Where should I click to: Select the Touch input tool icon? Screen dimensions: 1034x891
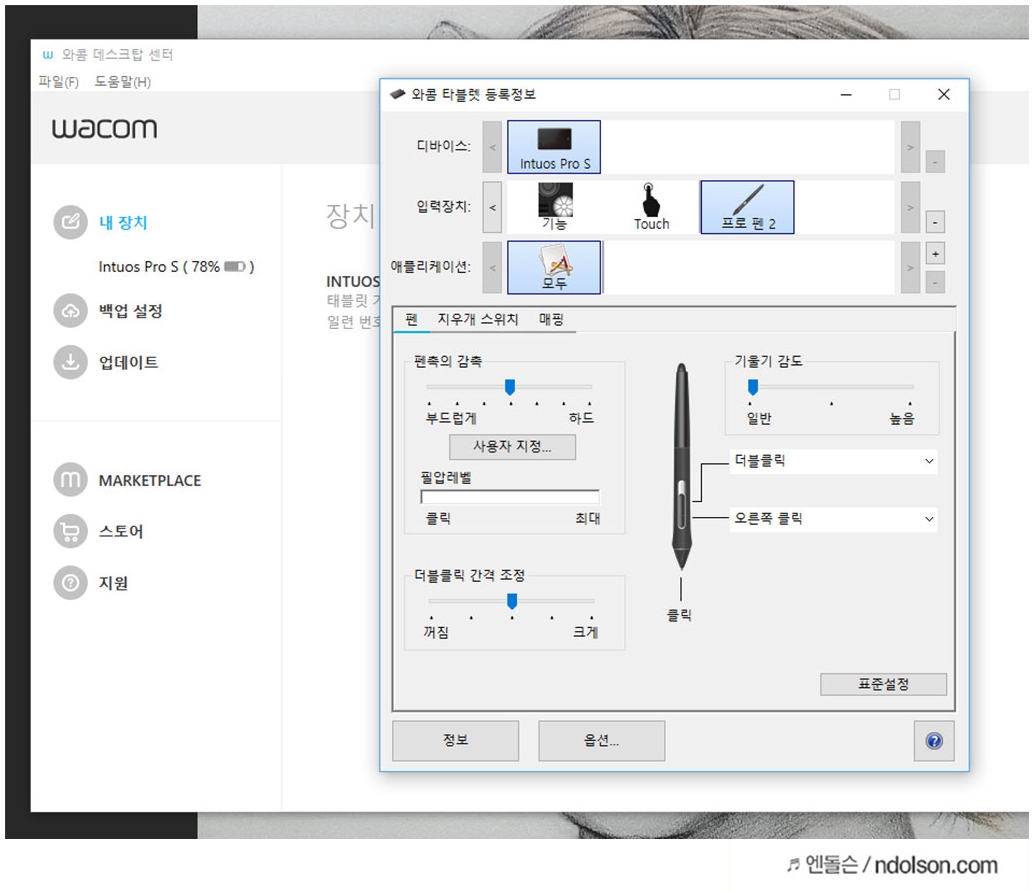(651, 207)
